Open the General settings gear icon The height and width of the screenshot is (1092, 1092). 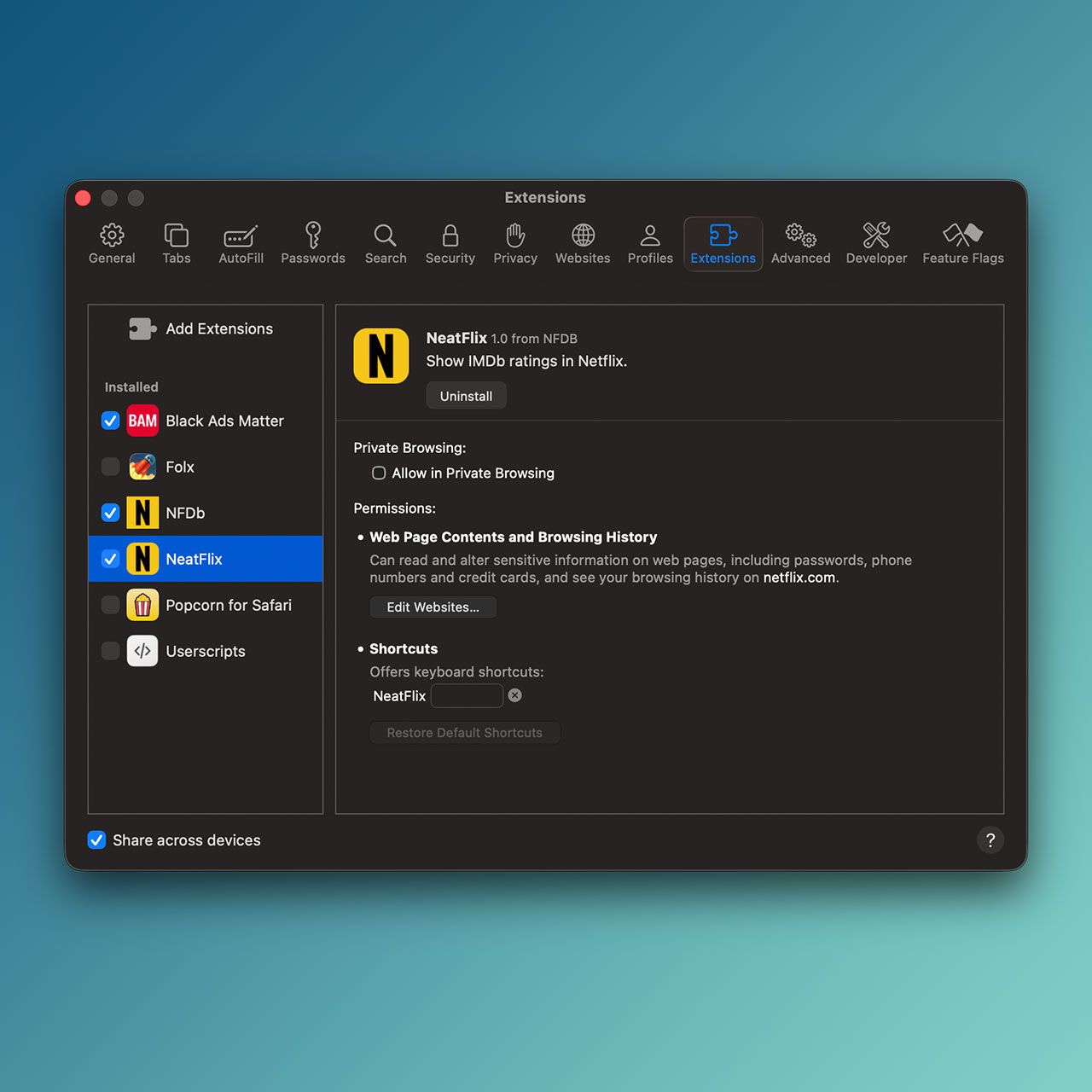(112, 235)
